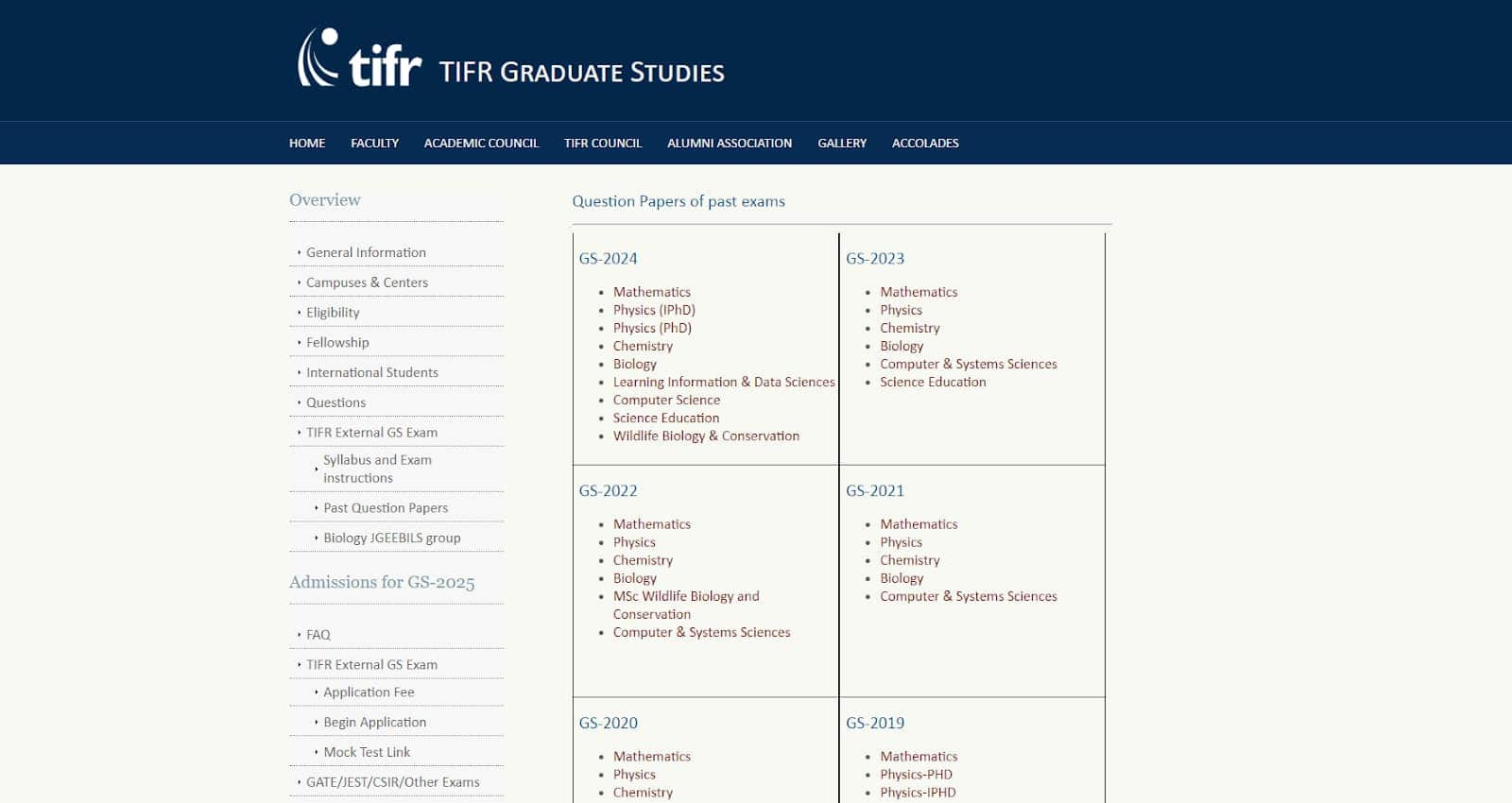Open TIFR External GS Exam under Overview
Viewport: 1512px width, 803px height.
[x=371, y=433]
